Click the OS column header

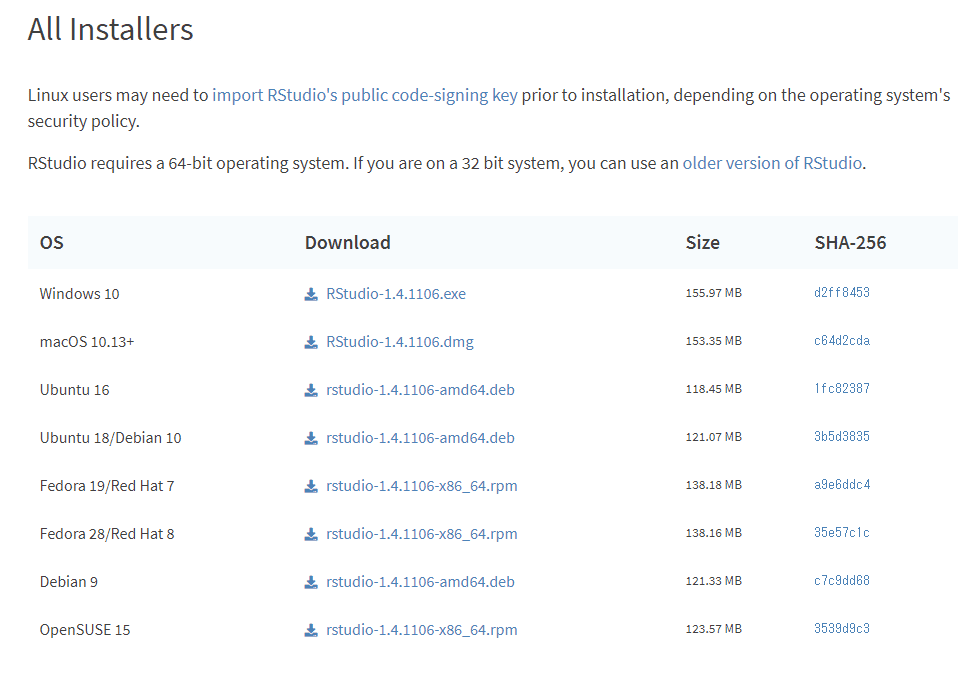coord(52,243)
